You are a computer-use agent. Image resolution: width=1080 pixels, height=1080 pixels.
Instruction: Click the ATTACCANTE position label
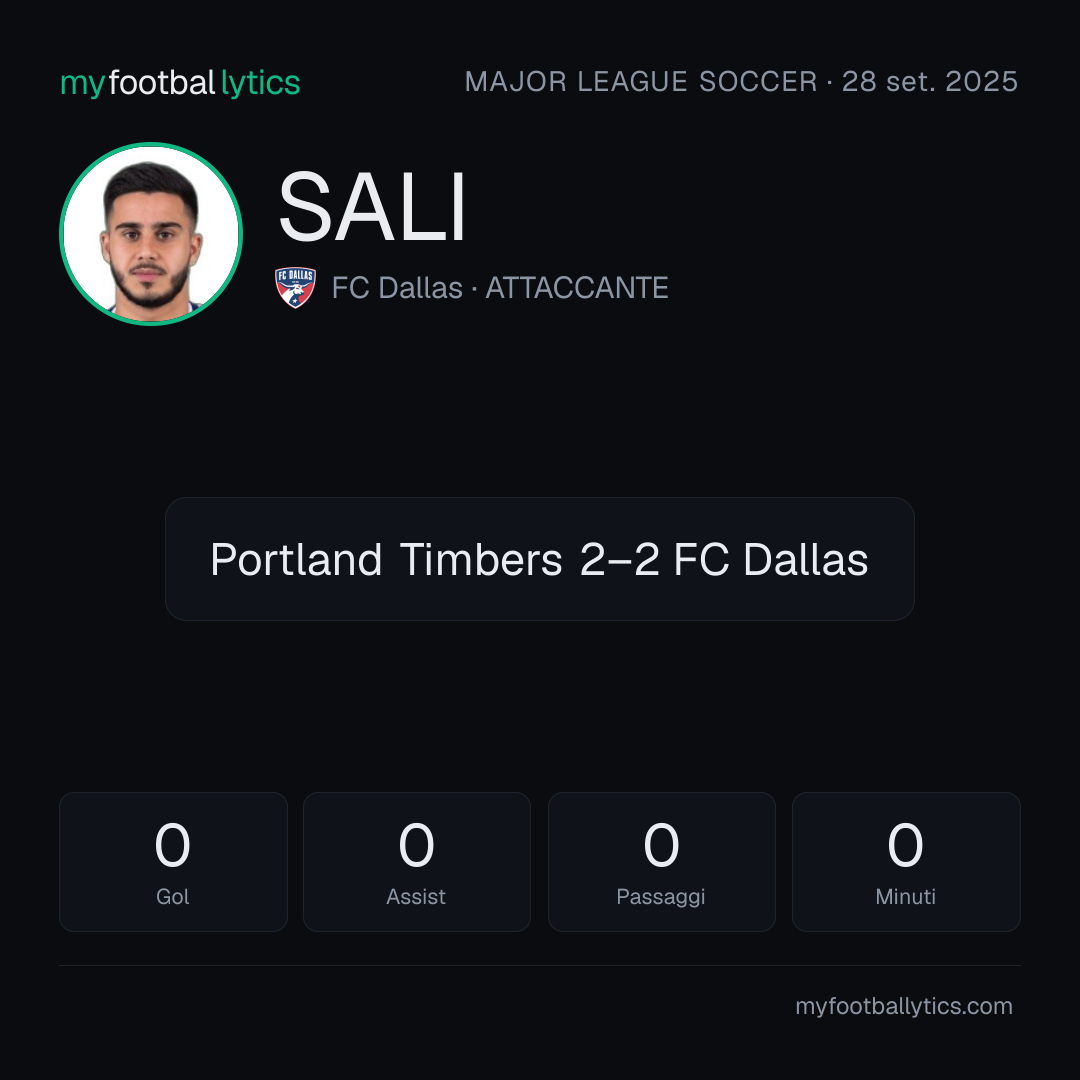click(577, 288)
